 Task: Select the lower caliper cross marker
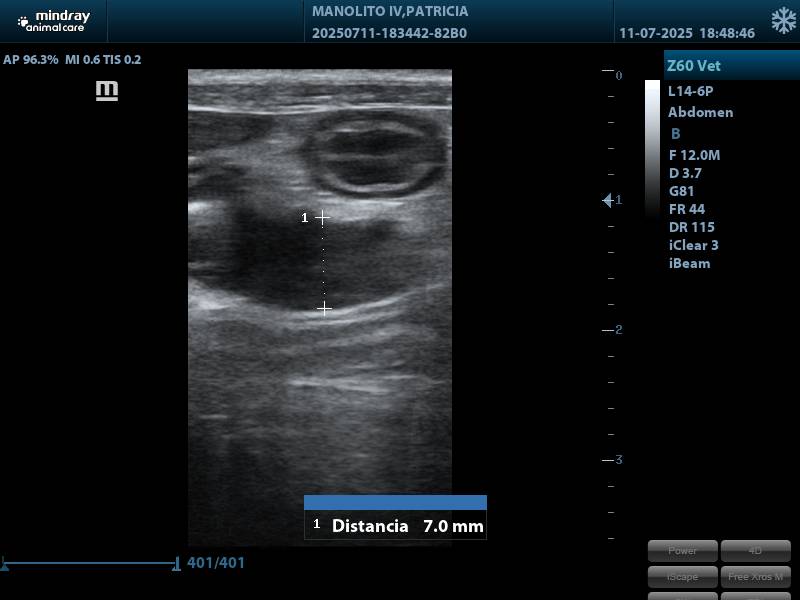[324, 308]
